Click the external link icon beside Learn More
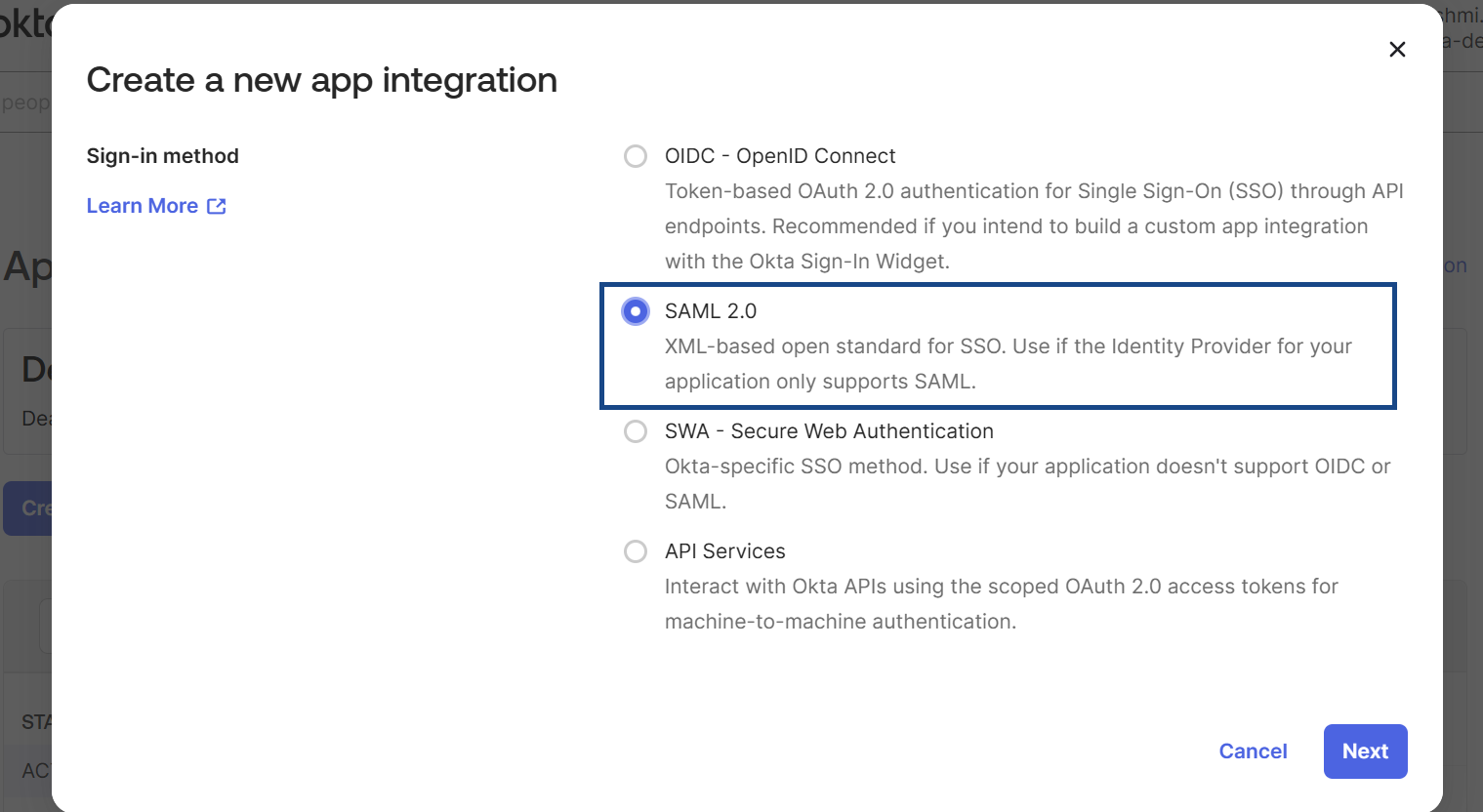 [217, 206]
